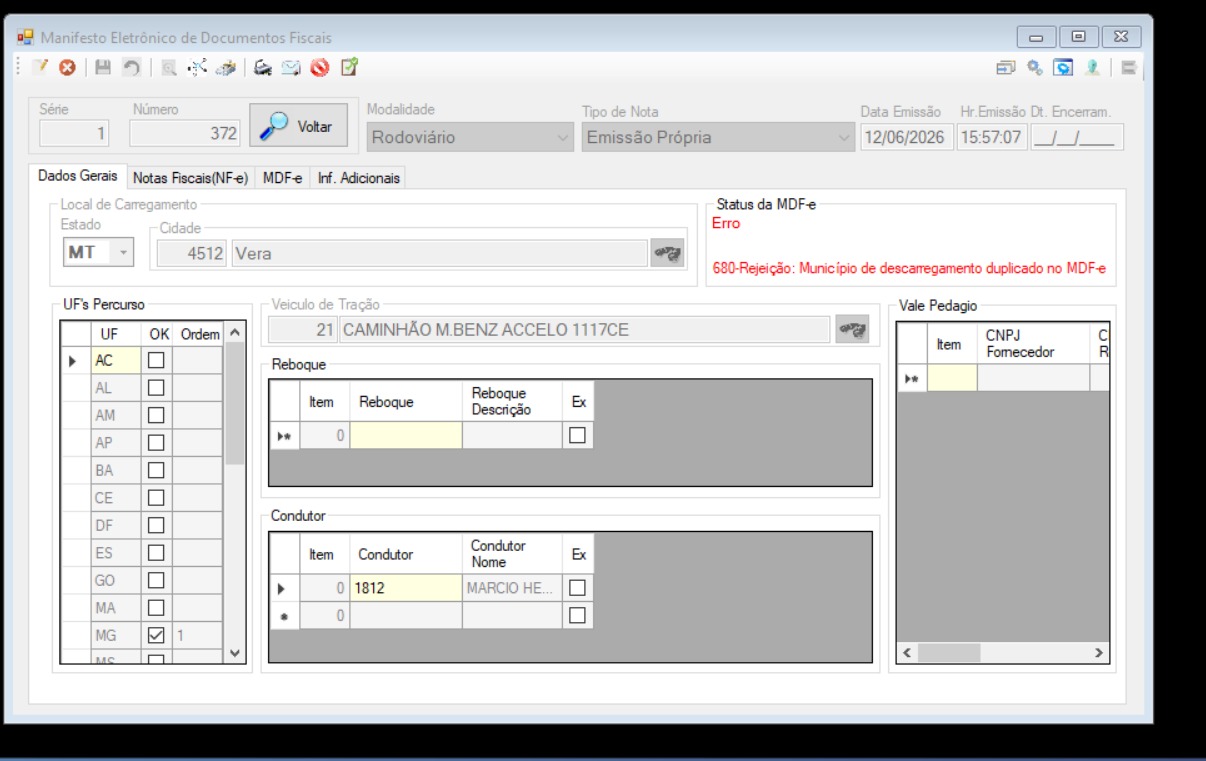Click the yellow Reboque input cell
This screenshot has width=1206, height=761.
pyautogui.click(x=406, y=435)
